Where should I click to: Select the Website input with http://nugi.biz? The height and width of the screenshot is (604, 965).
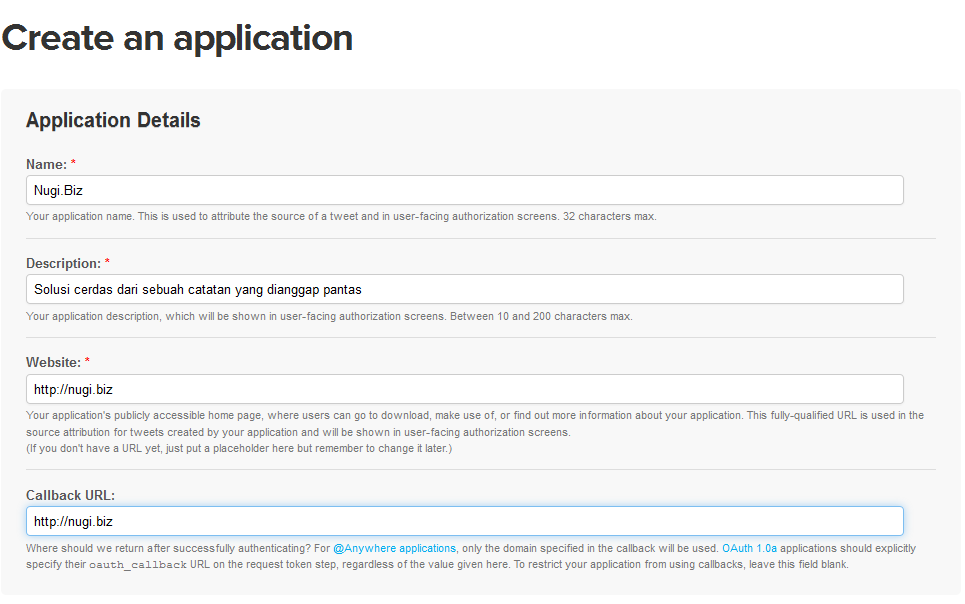pos(465,389)
